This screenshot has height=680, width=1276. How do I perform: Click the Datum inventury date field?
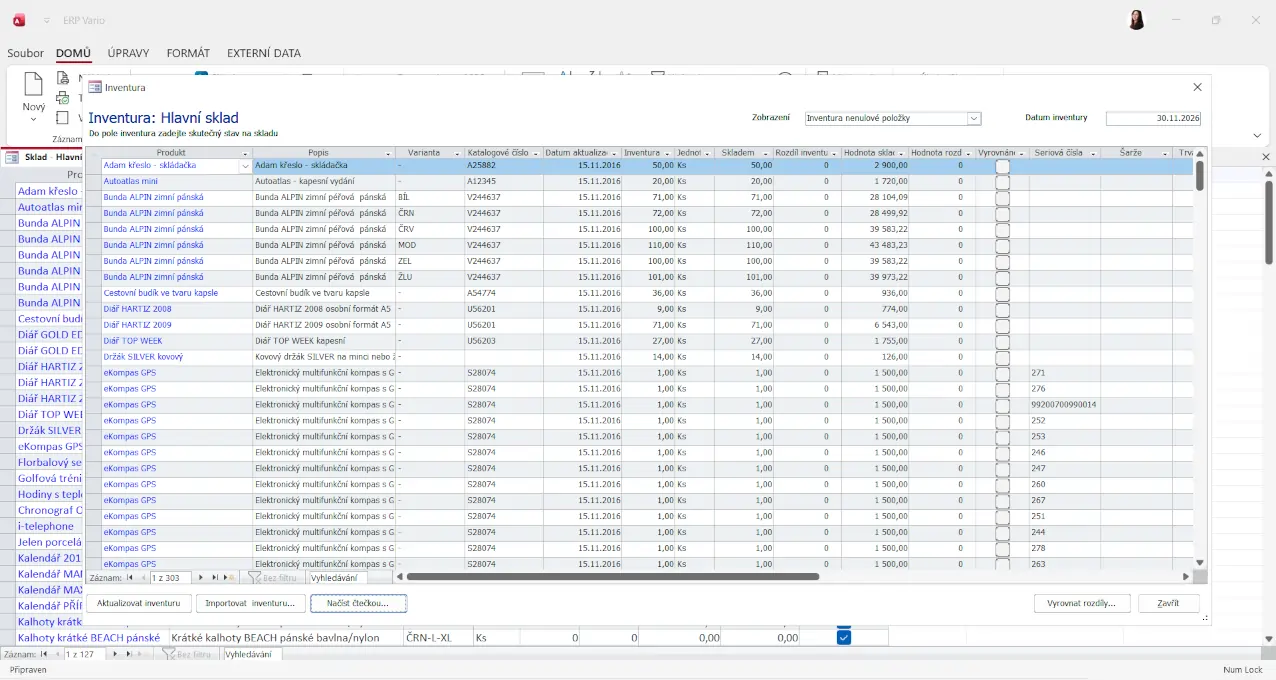point(1152,118)
